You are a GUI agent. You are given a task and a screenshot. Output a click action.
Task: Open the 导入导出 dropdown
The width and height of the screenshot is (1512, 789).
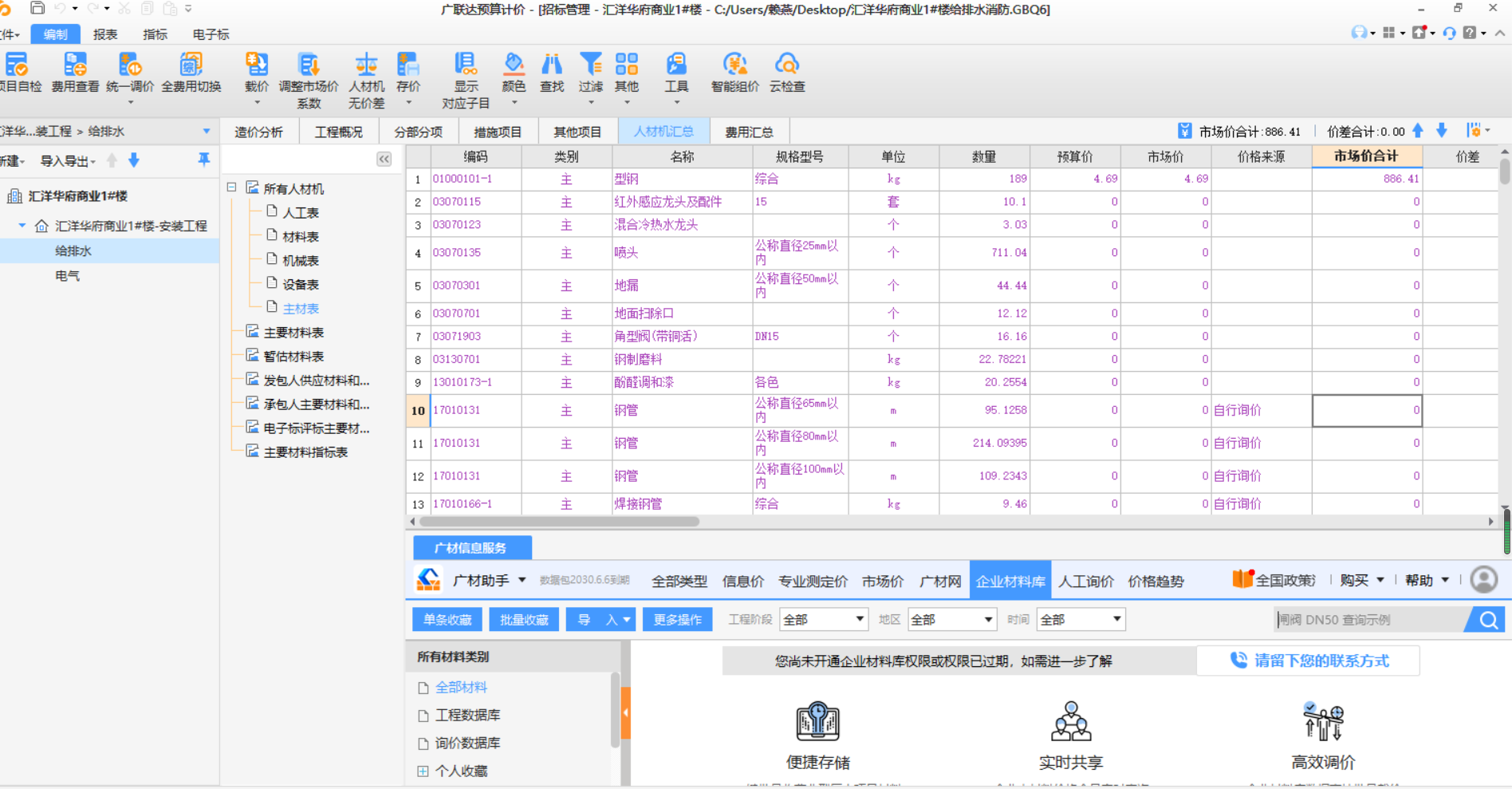tap(68, 161)
